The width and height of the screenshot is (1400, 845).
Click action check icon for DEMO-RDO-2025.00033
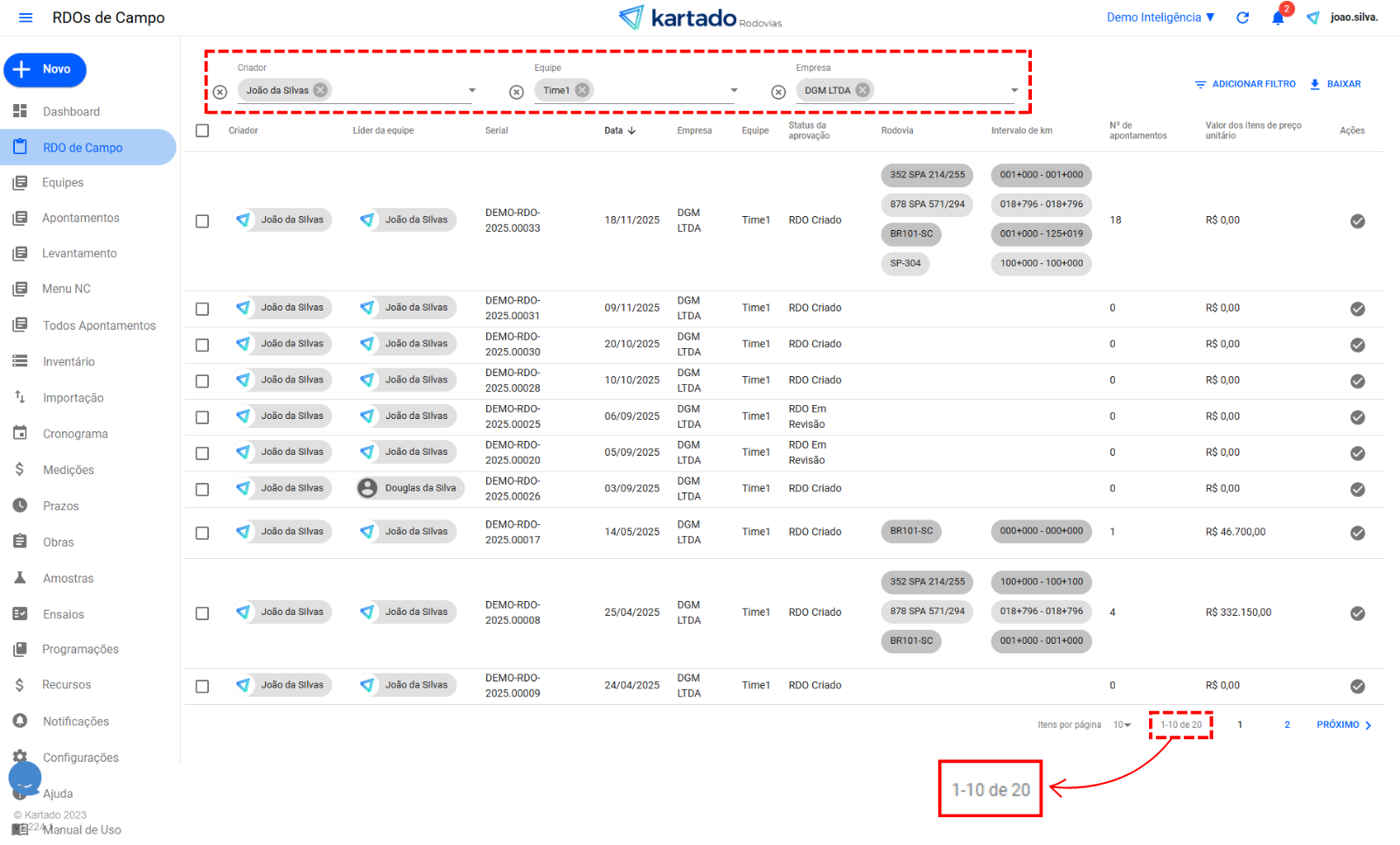[x=1357, y=221]
